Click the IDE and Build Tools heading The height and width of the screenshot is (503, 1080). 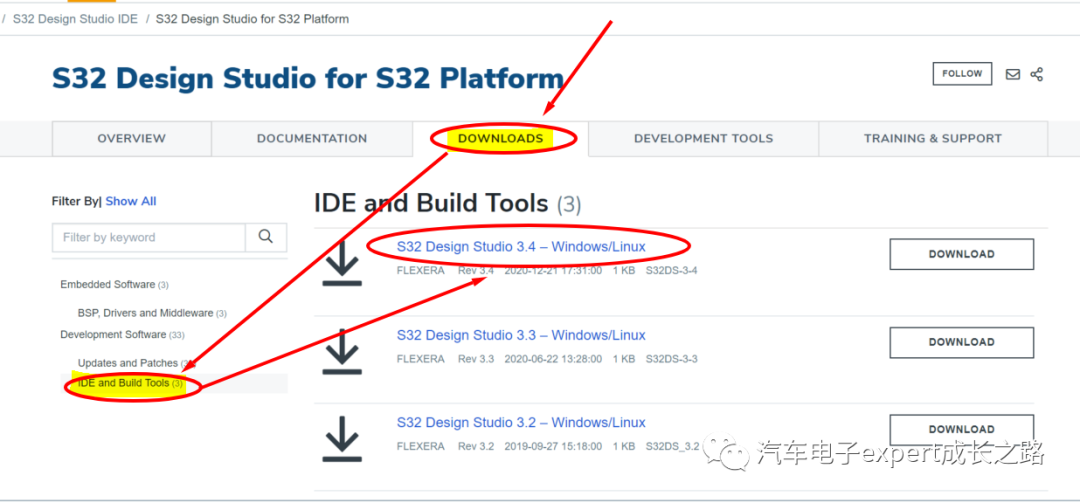coord(448,203)
